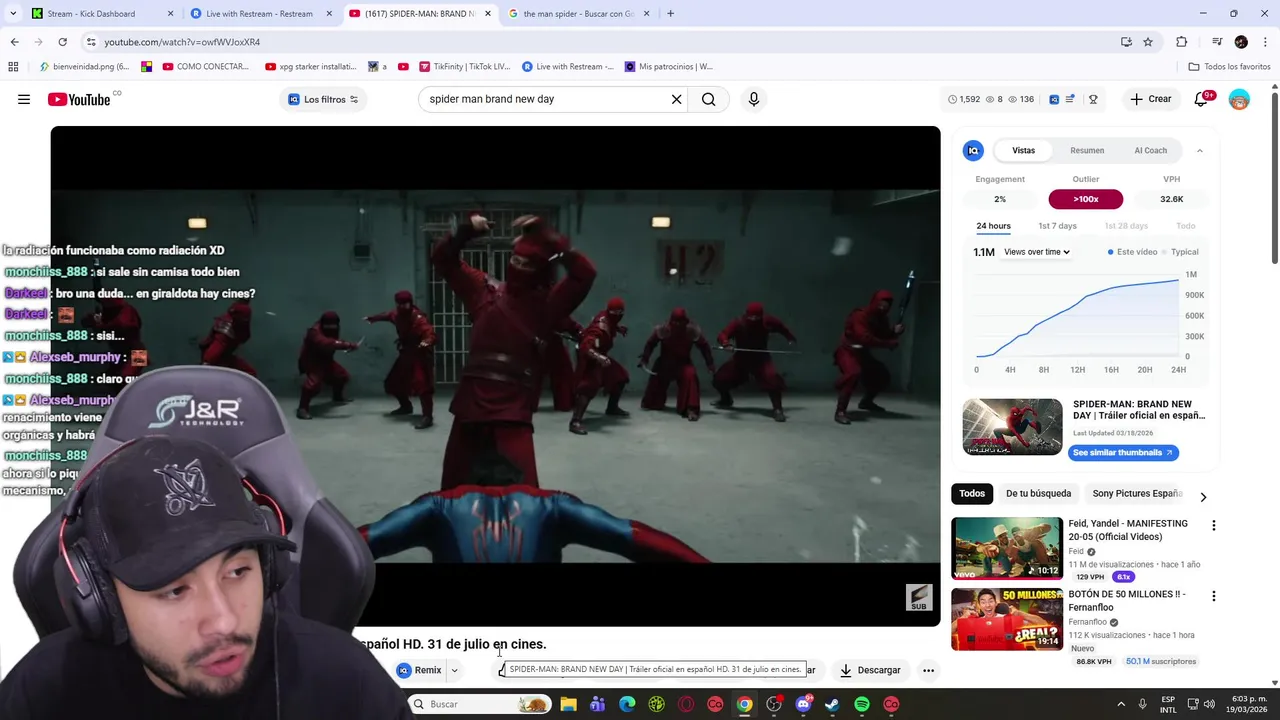Select the Todos filter chip
The image size is (1280, 720).
click(x=972, y=493)
